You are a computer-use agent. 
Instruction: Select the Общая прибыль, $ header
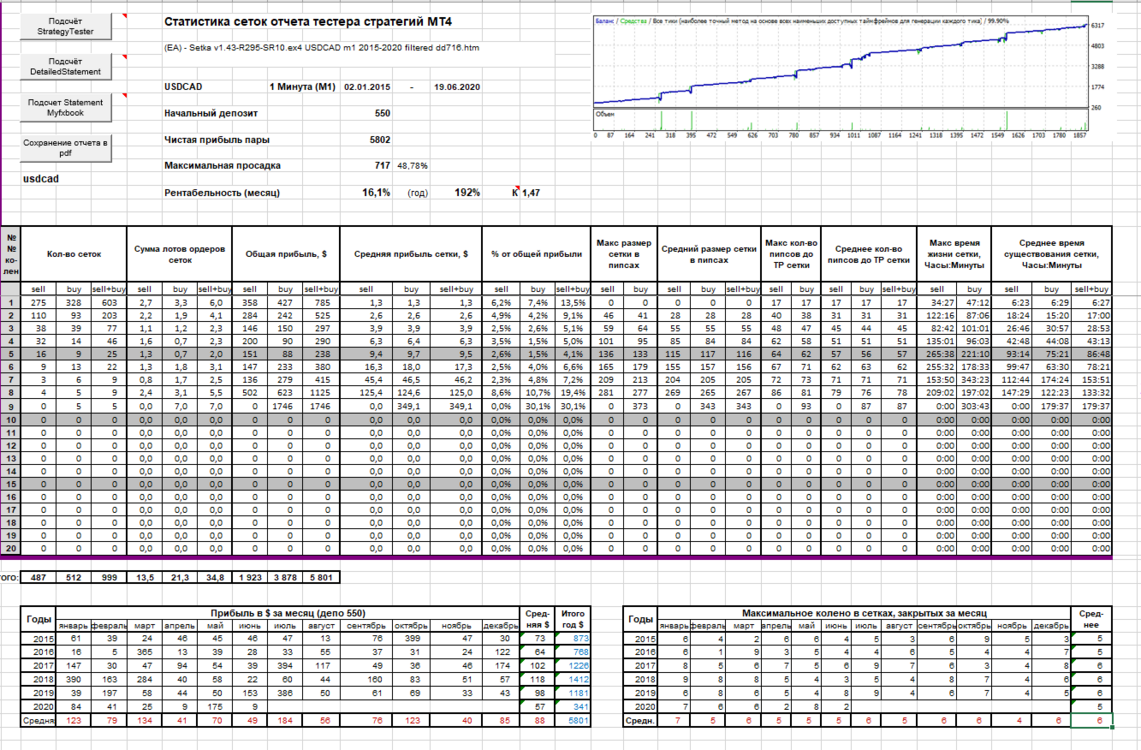click(x=286, y=254)
